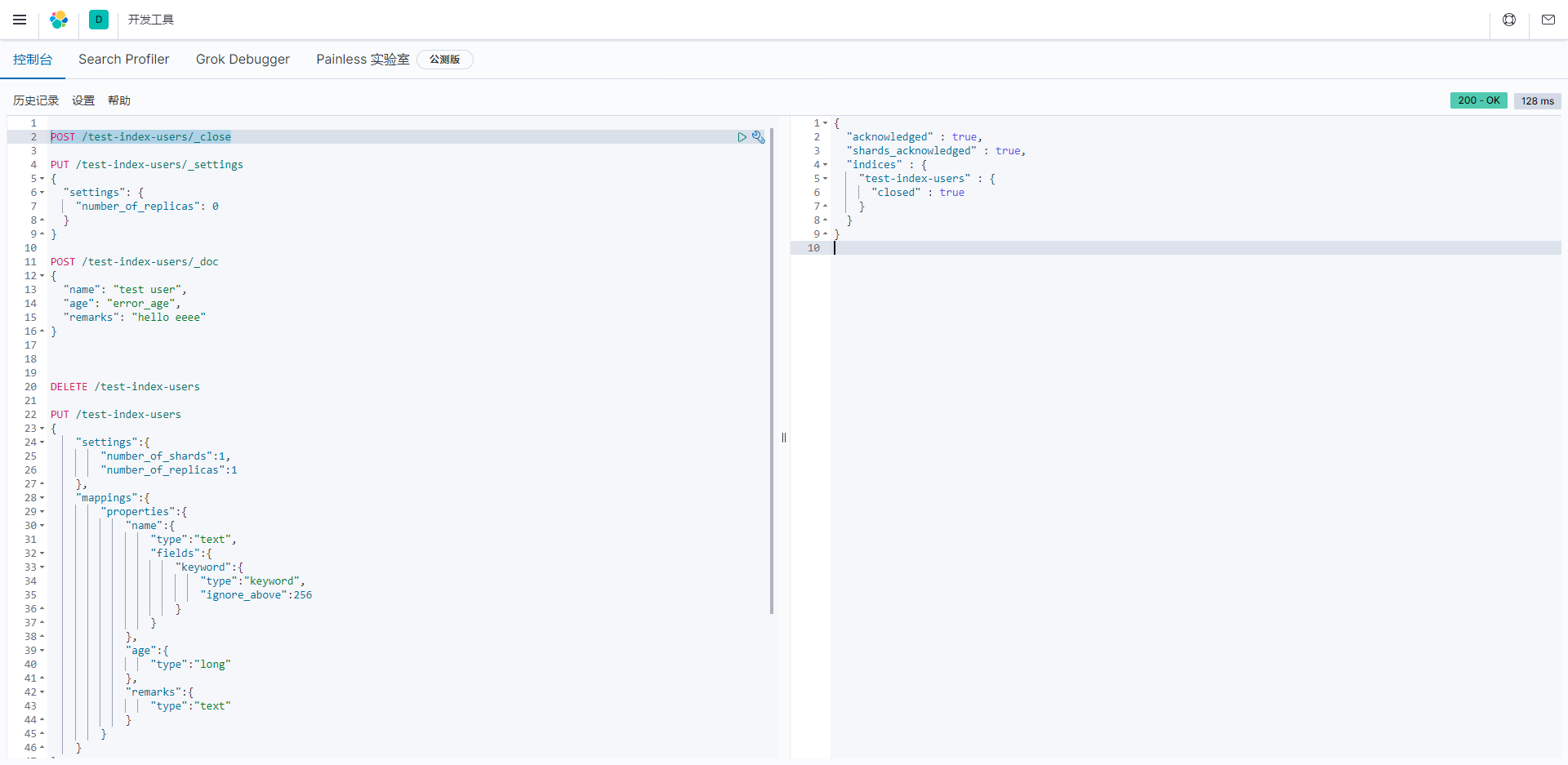This screenshot has width=1568, height=765.
Task: Click the 128 ms response time badge
Action: [x=1538, y=100]
